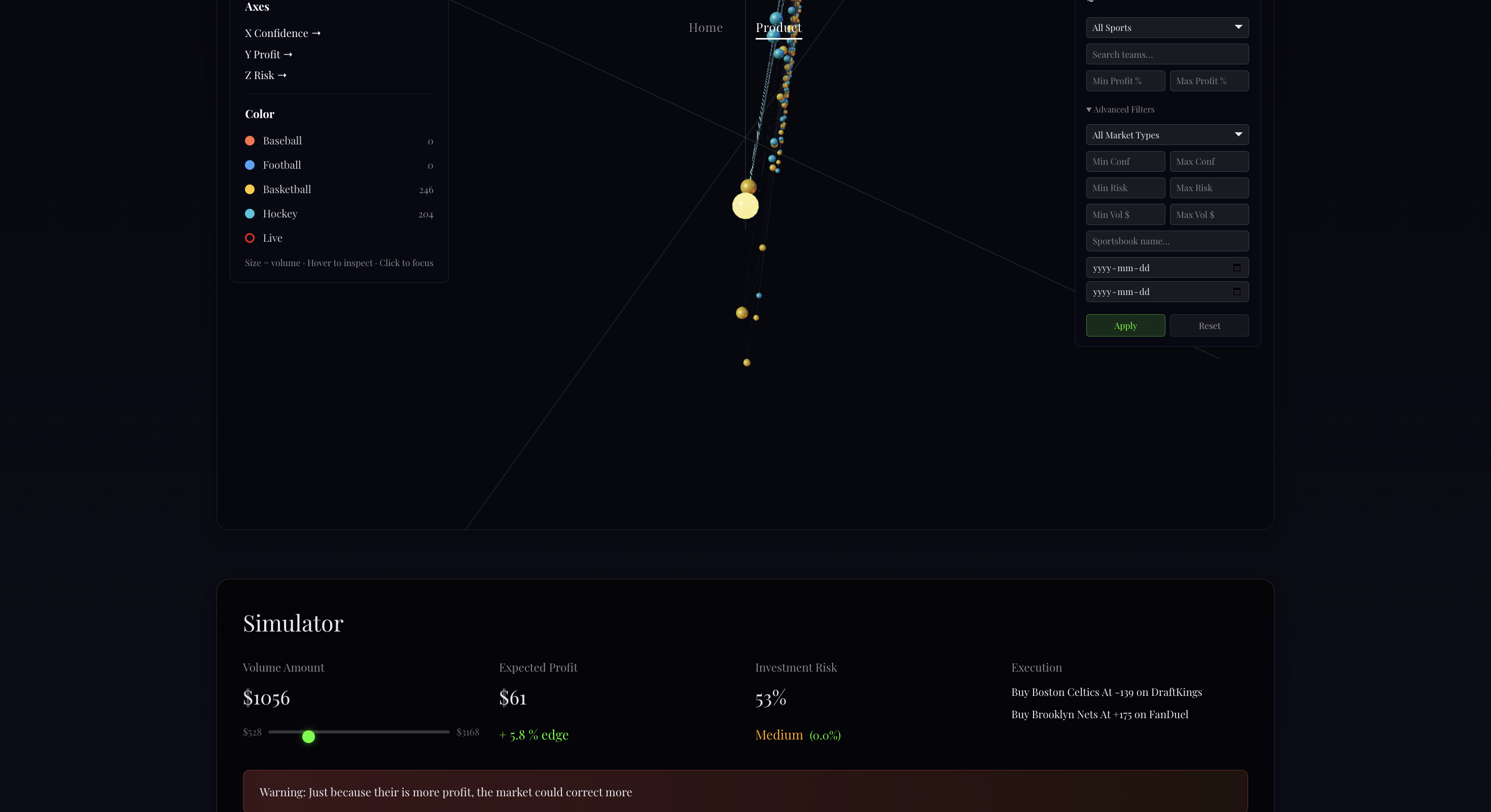
Task: Change the Z Risk axis mapping
Action: pos(265,75)
